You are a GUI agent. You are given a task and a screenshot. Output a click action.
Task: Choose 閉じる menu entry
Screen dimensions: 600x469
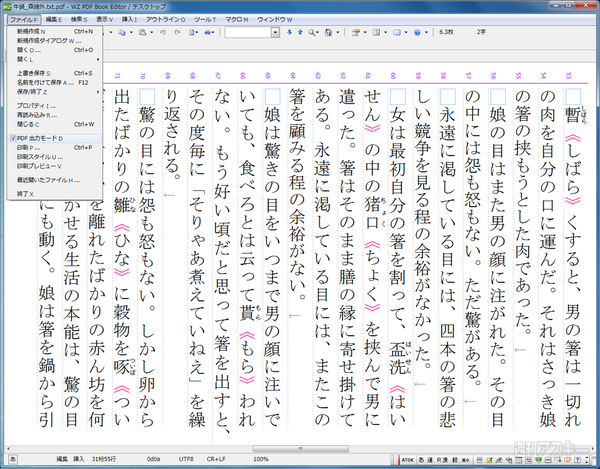point(55,124)
